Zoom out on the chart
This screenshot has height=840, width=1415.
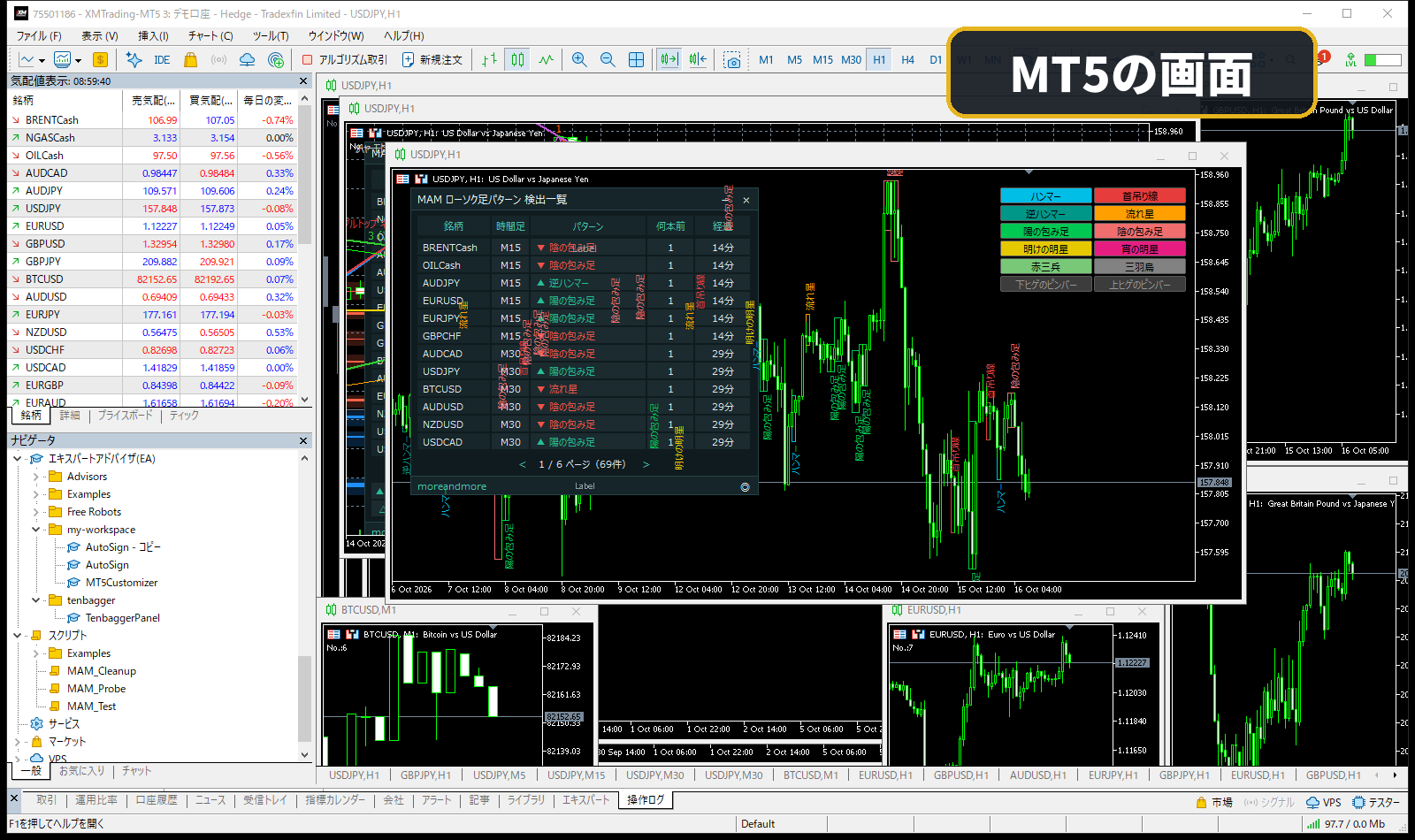(x=608, y=60)
